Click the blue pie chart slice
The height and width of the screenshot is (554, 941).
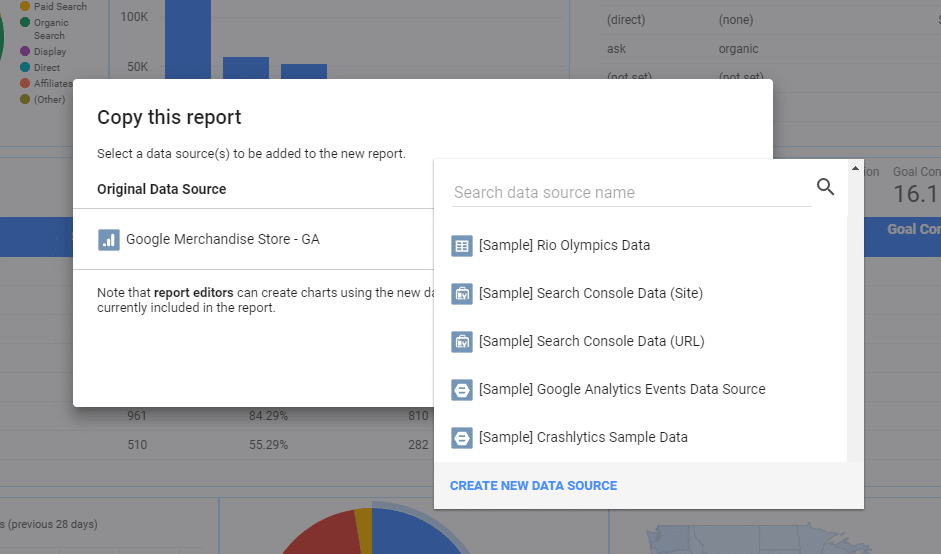coord(414,534)
